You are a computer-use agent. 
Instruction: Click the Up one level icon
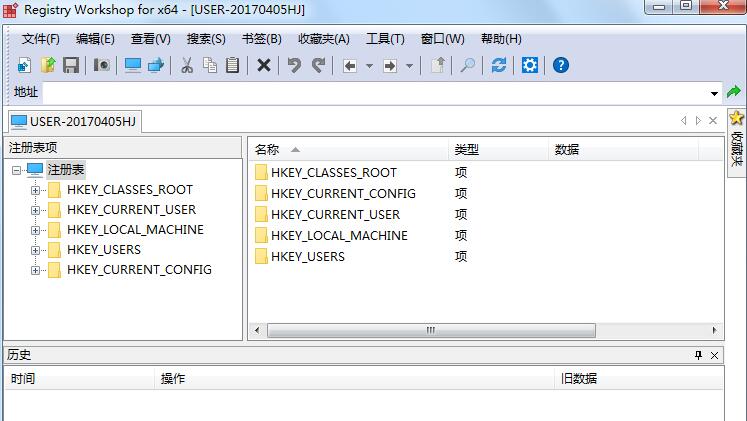pyautogui.click(x=438, y=65)
